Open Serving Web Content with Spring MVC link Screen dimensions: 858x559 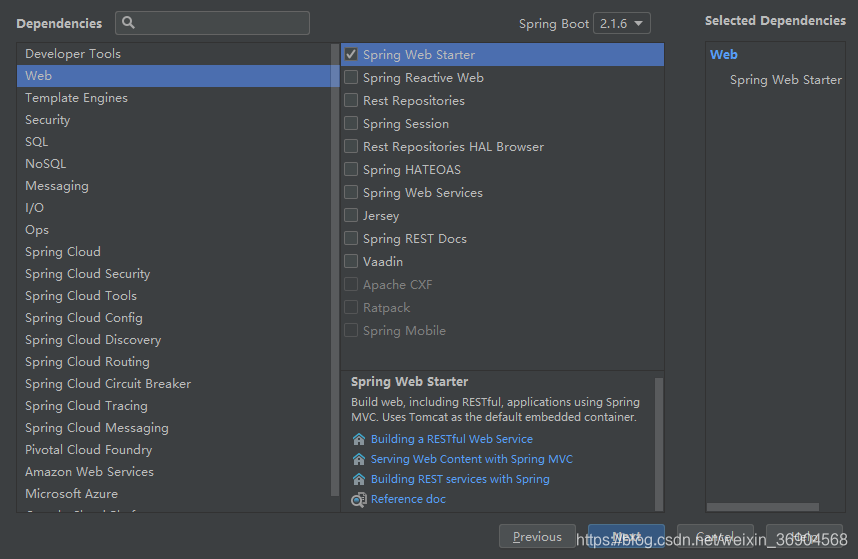point(472,459)
